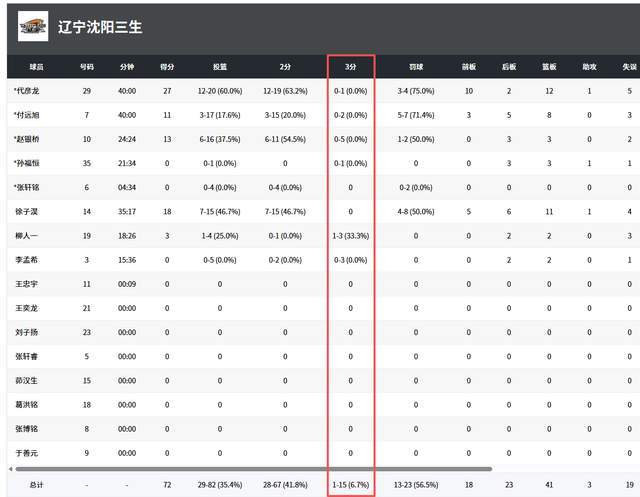Viewport: 640px width, 497px height.
Task: Select the 3分 column header
Action: click(x=351, y=67)
